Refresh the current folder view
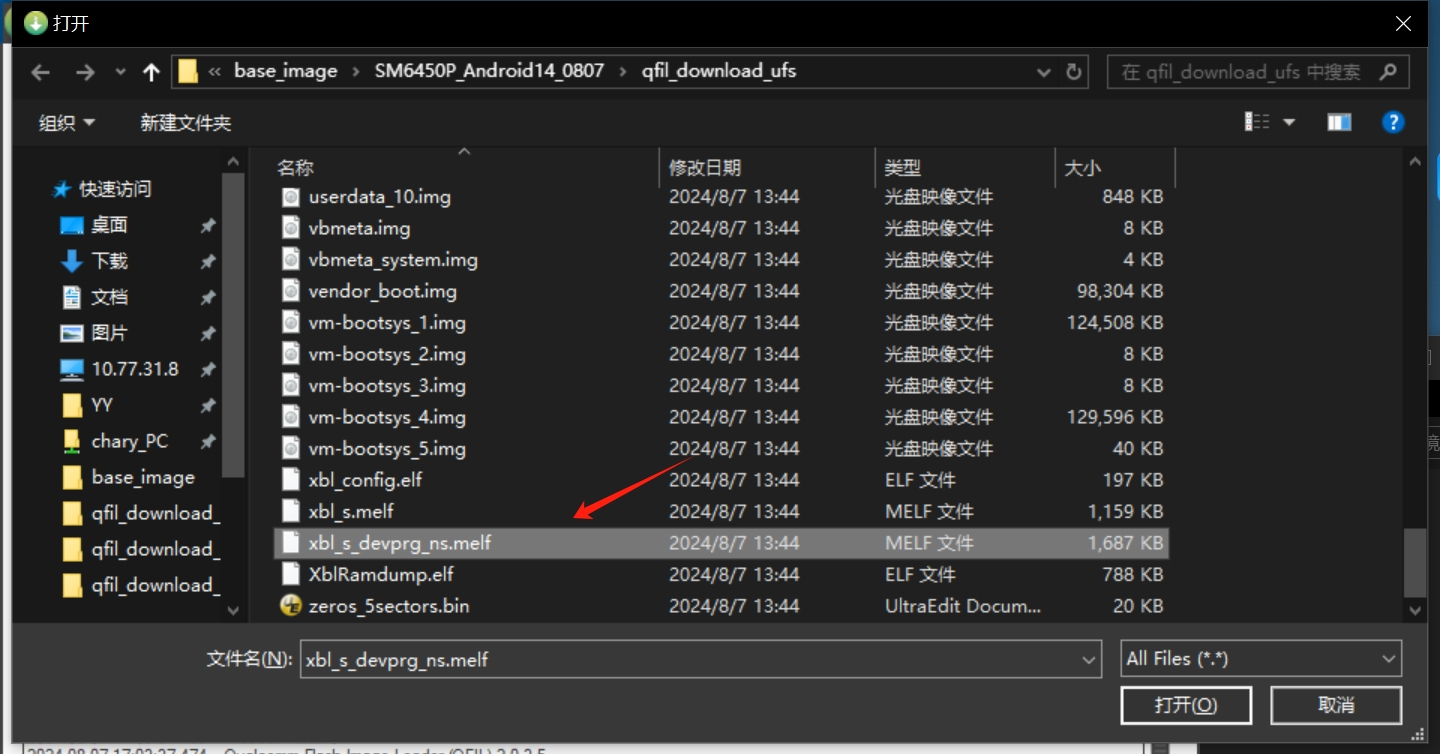The height and width of the screenshot is (754, 1440). click(x=1074, y=72)
